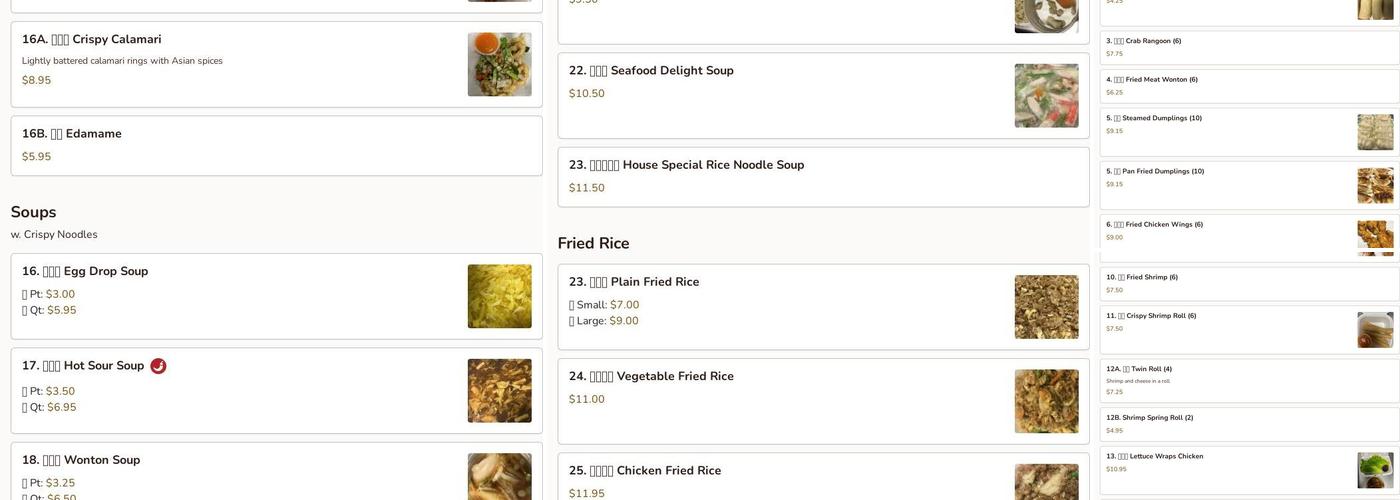Click the spicy chili icon beside Hot Sour Soup

click(158, 366)
